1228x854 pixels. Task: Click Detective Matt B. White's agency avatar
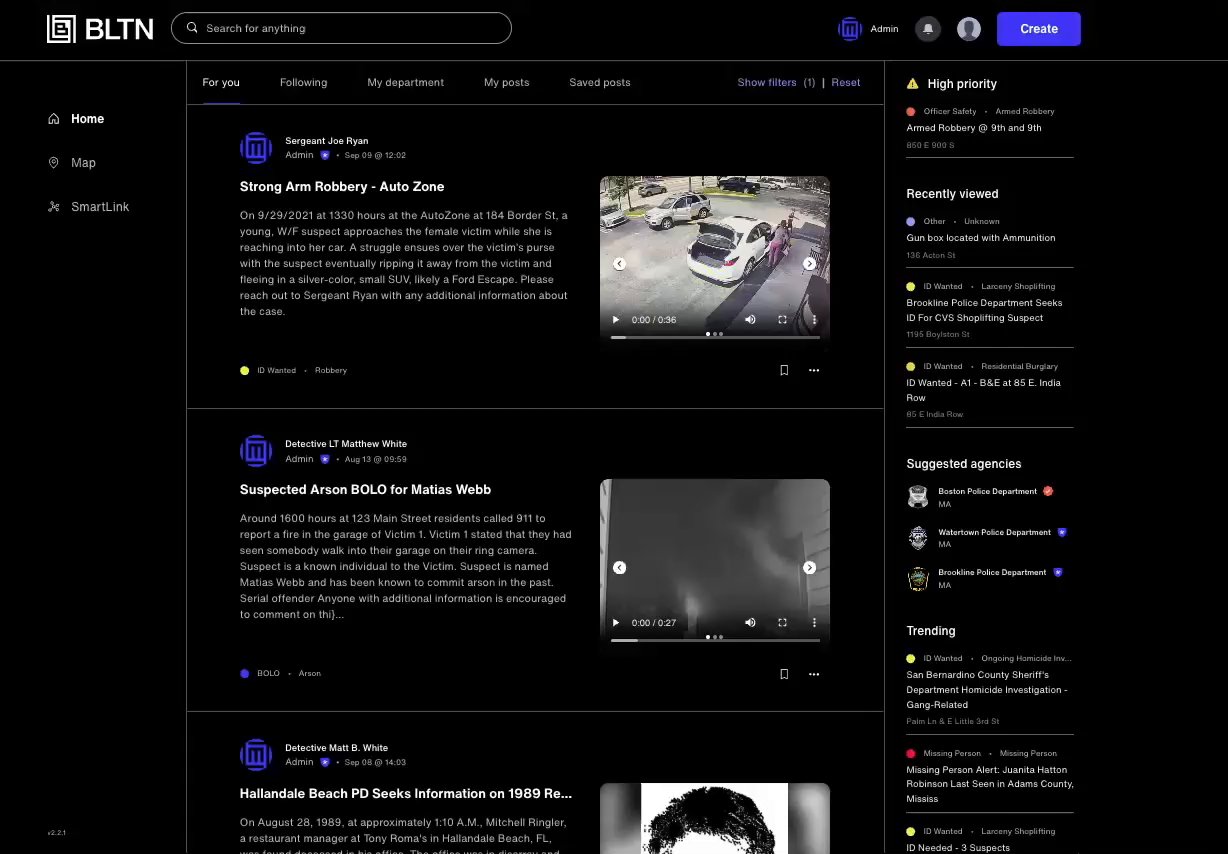point(256,755)
